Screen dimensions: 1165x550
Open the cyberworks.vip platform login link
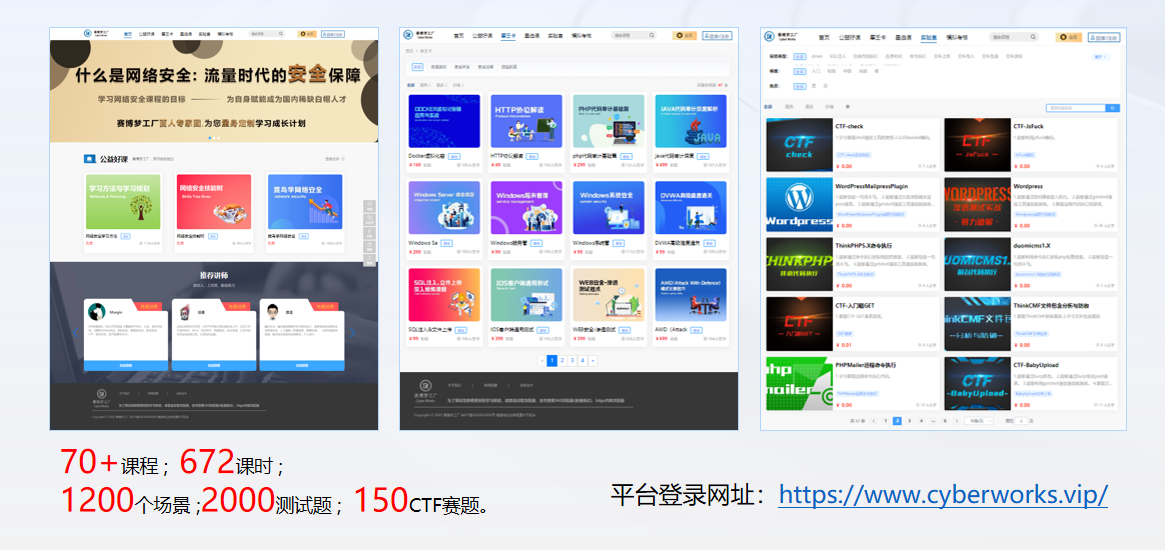pyautogui.click(x=942, y=495)
